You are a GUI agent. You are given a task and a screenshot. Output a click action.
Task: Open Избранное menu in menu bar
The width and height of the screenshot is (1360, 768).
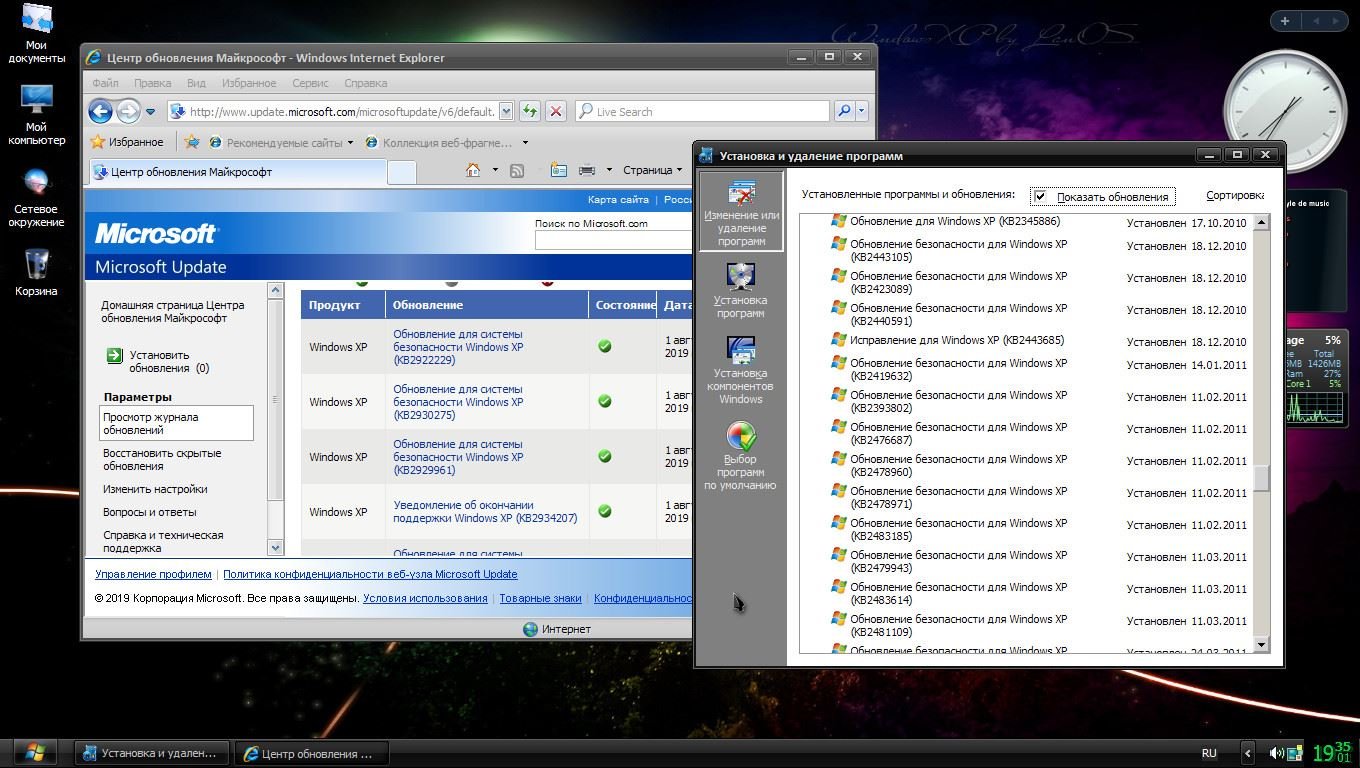249,83
